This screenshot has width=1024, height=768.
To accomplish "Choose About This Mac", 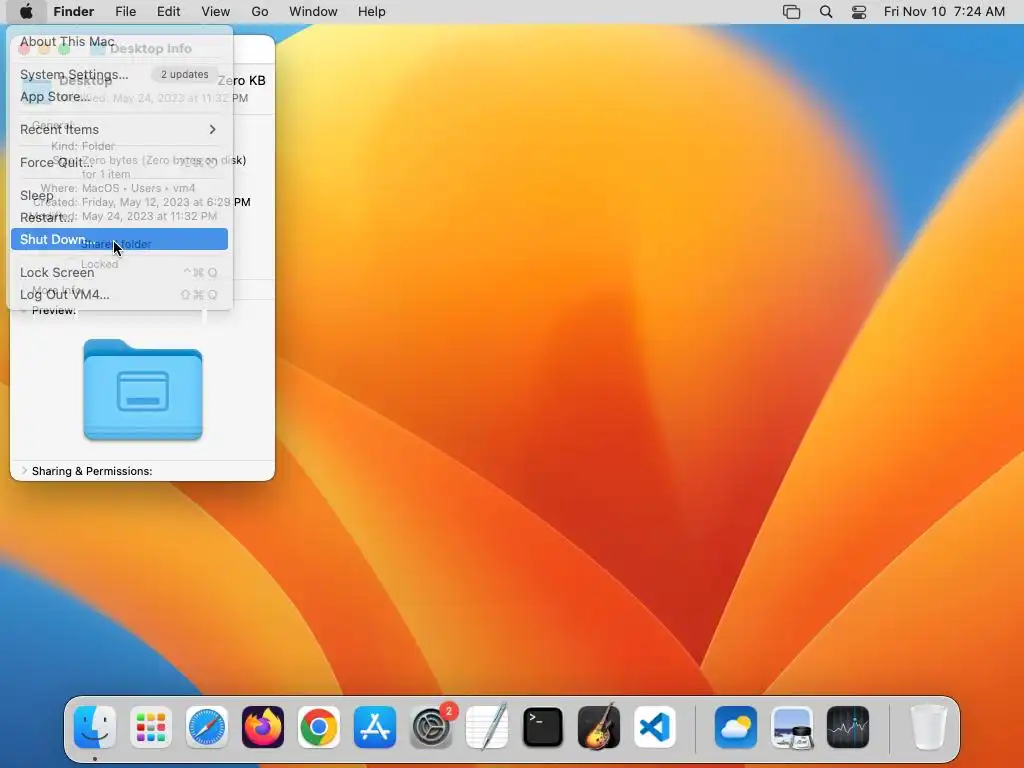I will [120, 41].
